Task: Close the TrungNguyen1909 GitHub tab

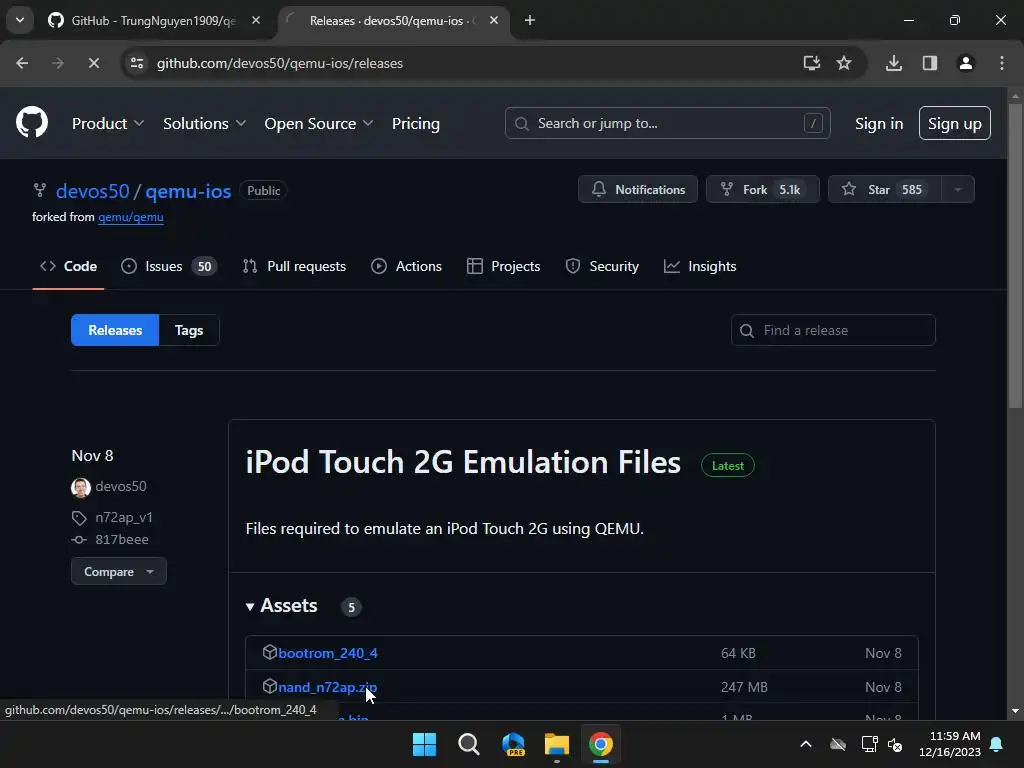Action: 256,20
